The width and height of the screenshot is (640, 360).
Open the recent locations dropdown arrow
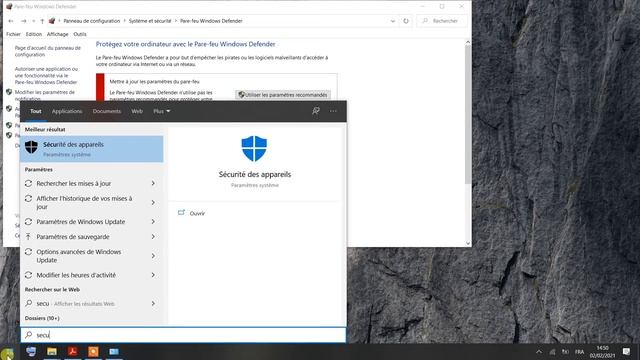[x=33, y=21]
